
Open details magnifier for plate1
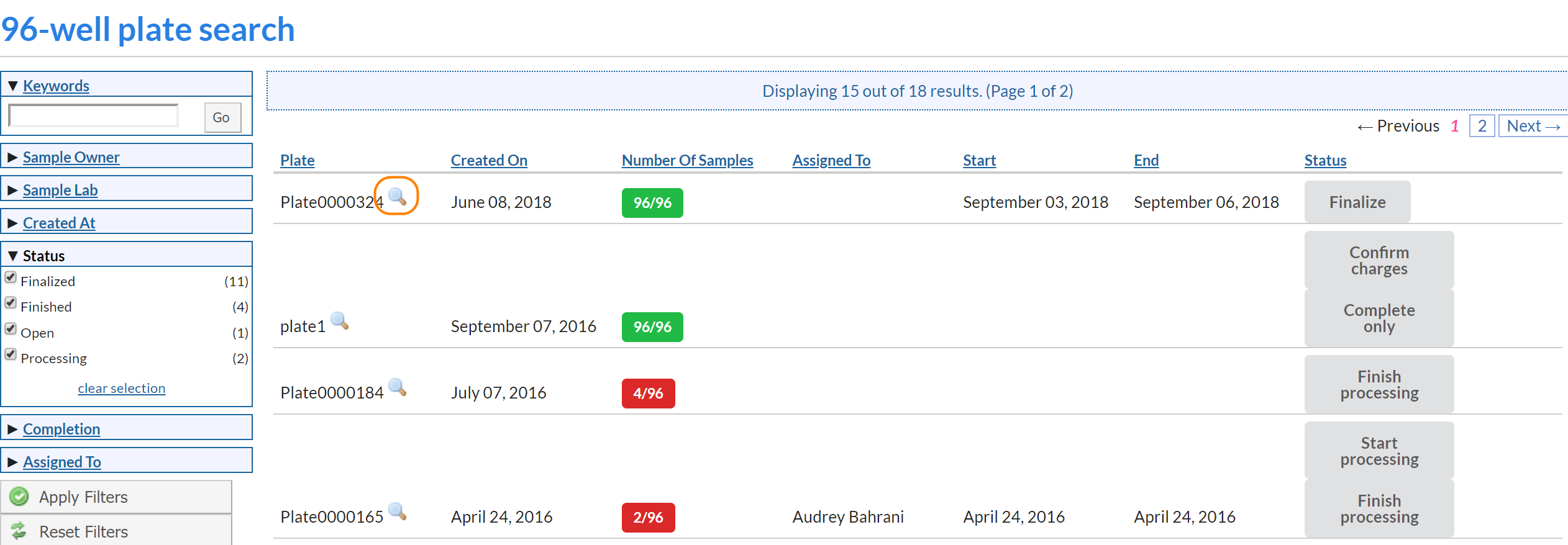click(x=339, y=321)
